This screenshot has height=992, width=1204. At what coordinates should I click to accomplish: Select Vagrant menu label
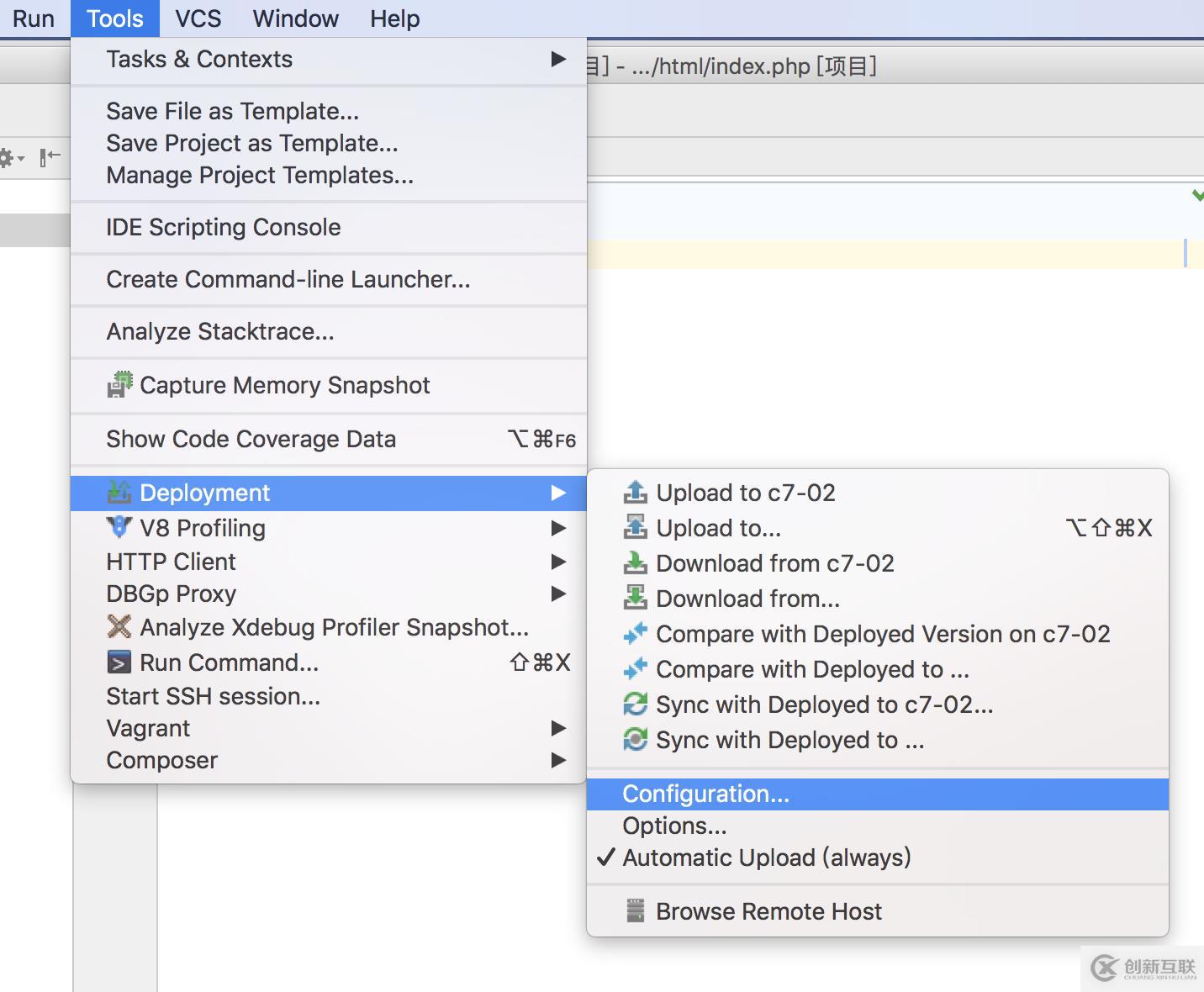148,728
